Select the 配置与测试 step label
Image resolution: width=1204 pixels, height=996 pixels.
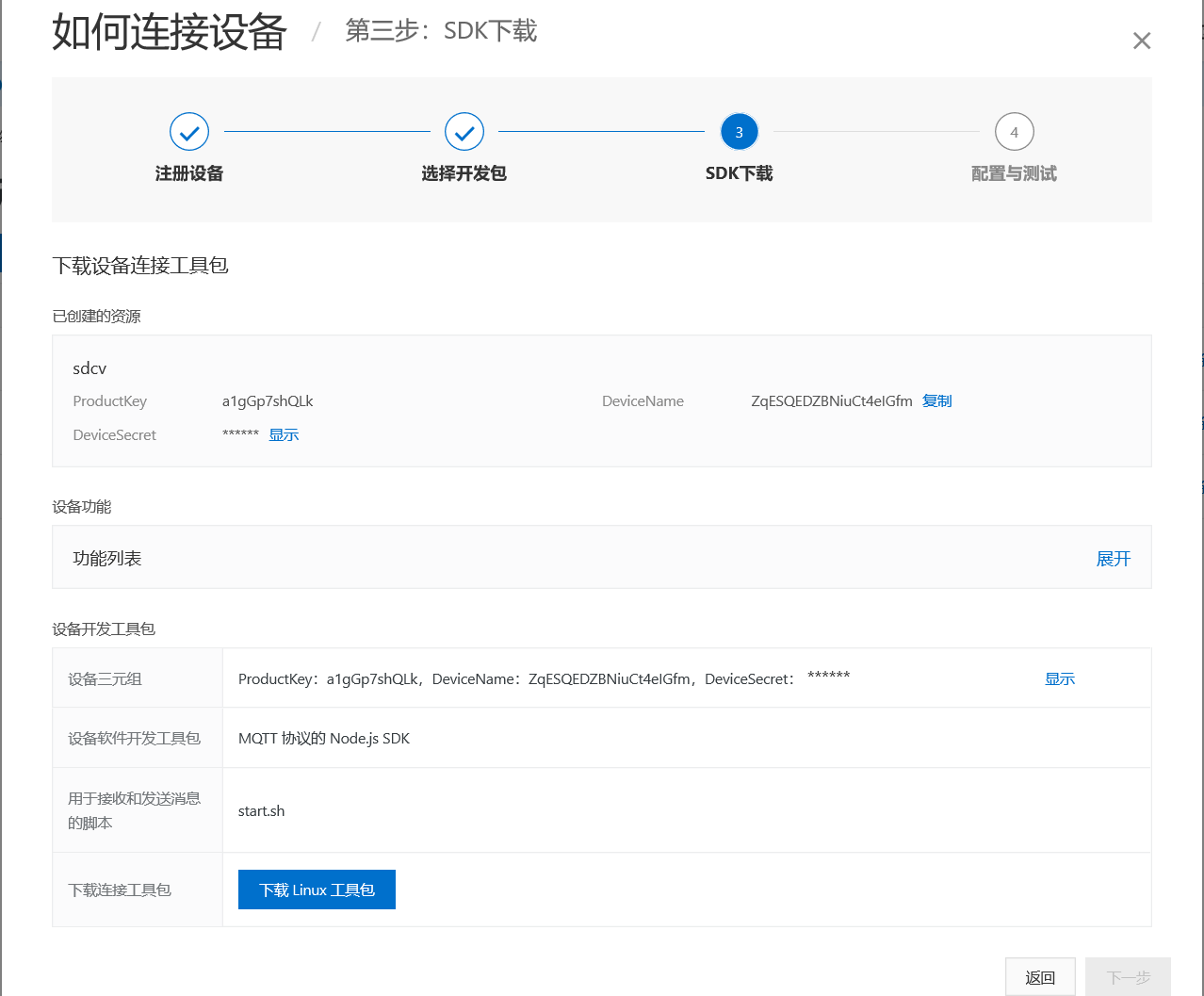pyautogui.click(x=1014, y=173)
